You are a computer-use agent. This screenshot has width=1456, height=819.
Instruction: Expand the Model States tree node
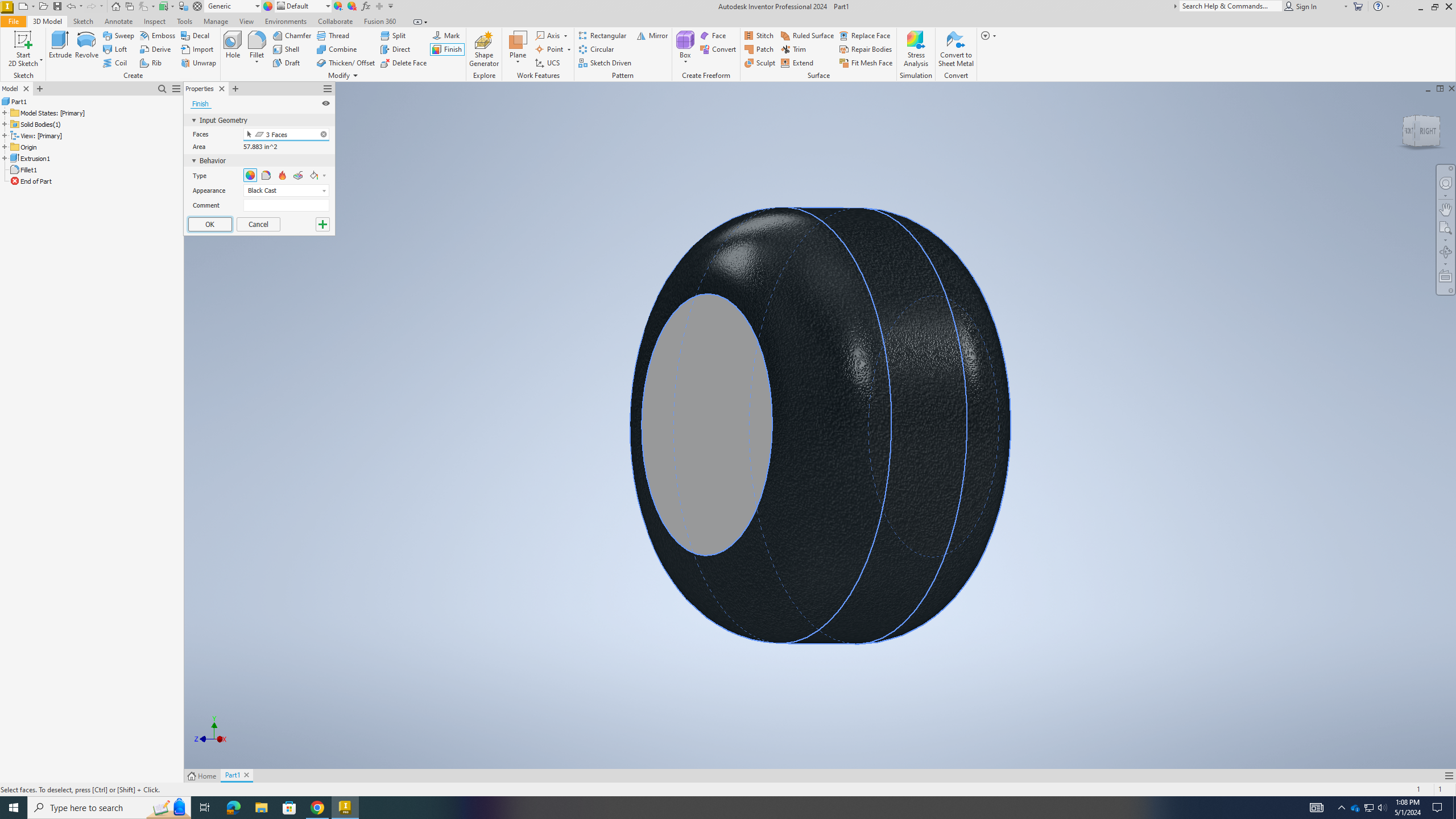click(x=5, y=113)
